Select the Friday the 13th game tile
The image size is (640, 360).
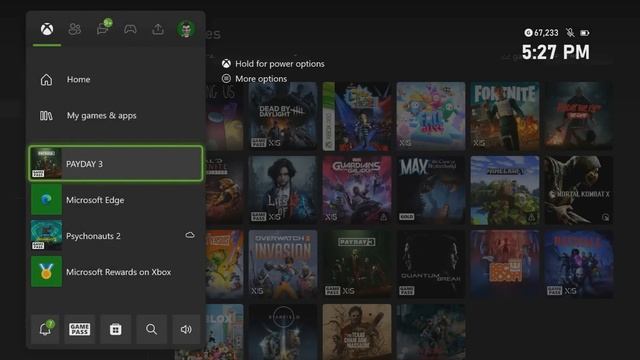pyautogui.click(x=578, y=116)
